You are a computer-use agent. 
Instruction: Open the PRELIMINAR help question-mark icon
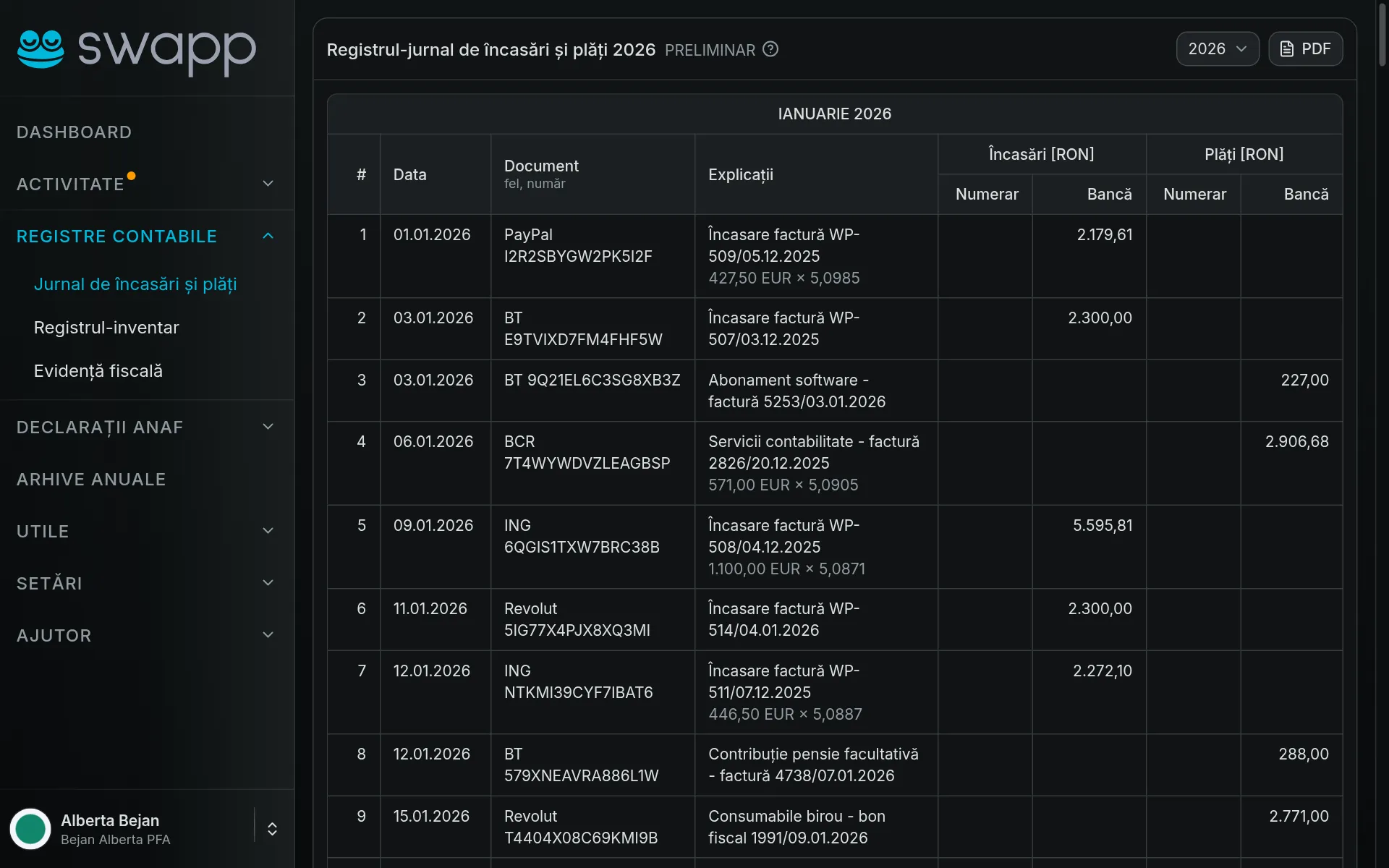(770, 49)
